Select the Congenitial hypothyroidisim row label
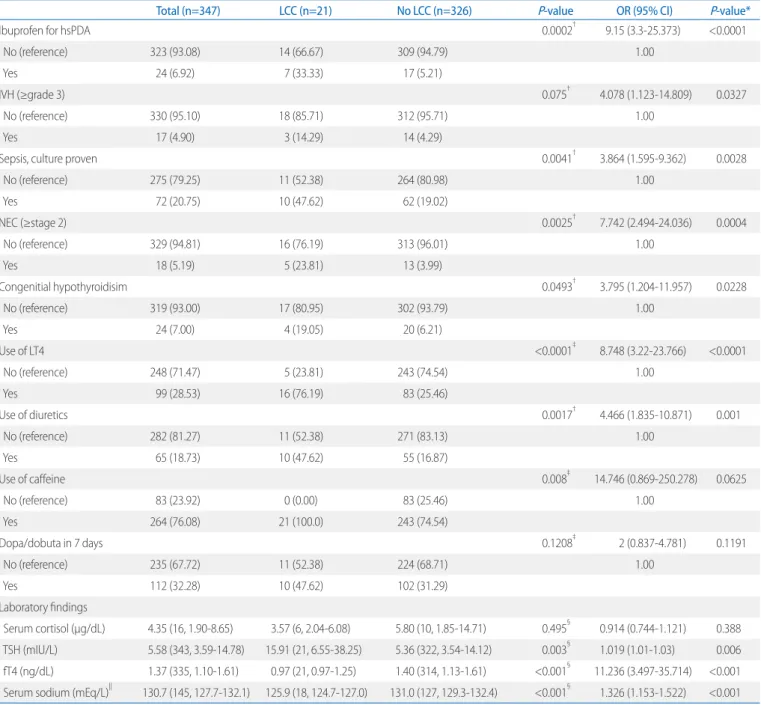This screenshot has width=761, height=705. coord(64,287)
